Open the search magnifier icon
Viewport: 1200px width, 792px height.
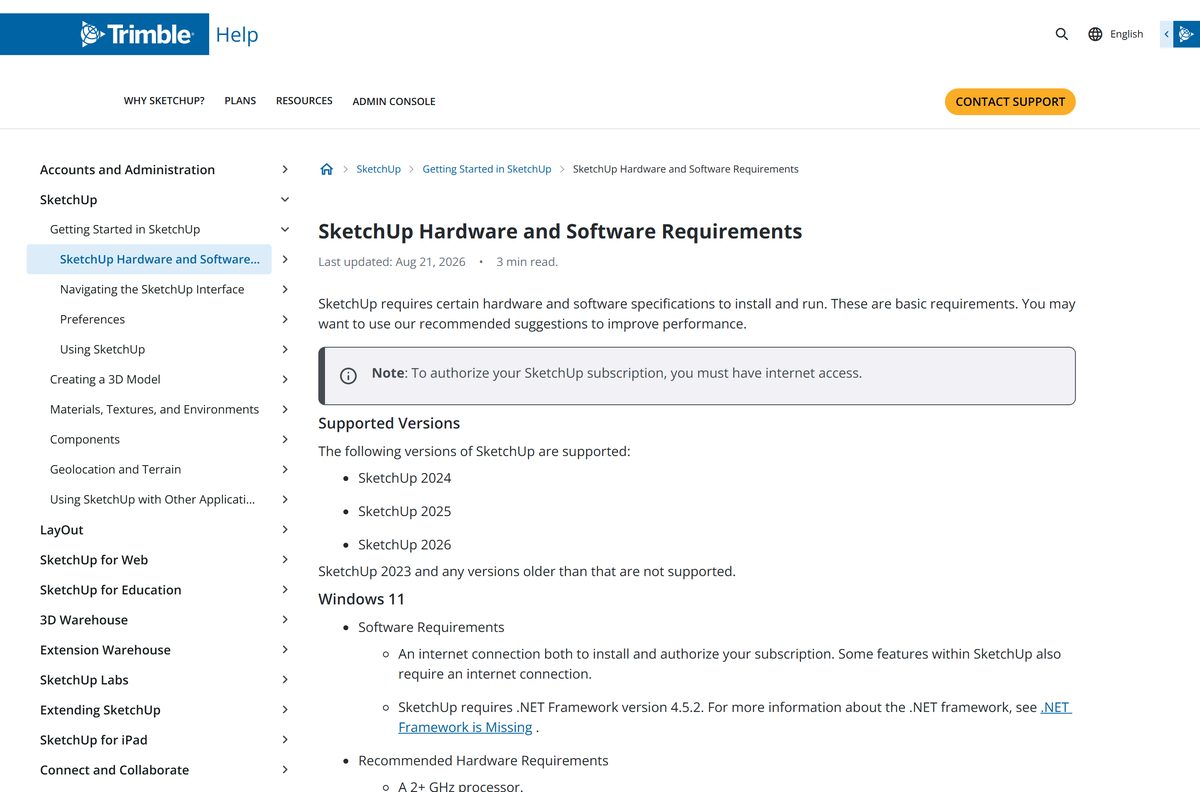1062,34
